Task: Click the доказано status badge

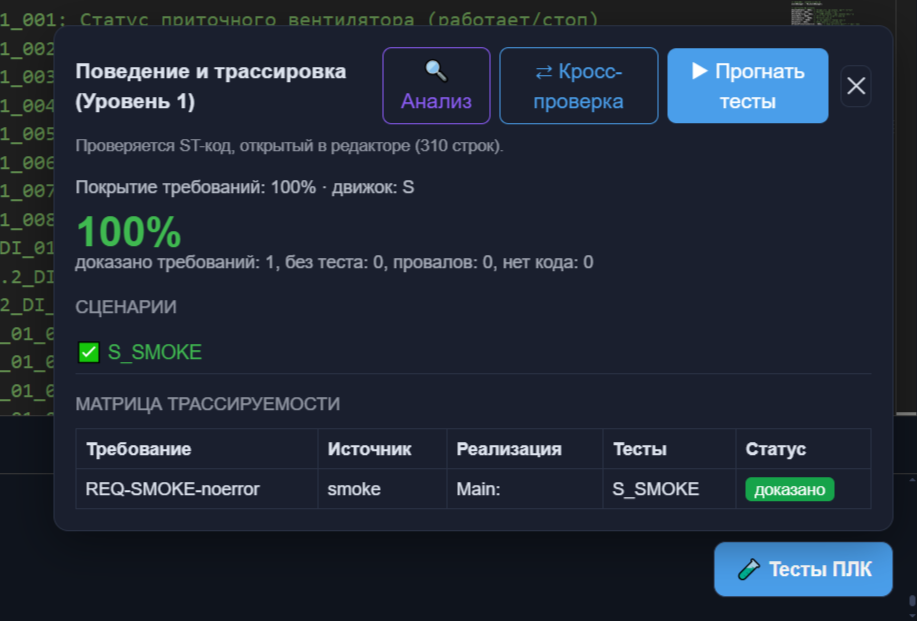Action: click(790, 489)
